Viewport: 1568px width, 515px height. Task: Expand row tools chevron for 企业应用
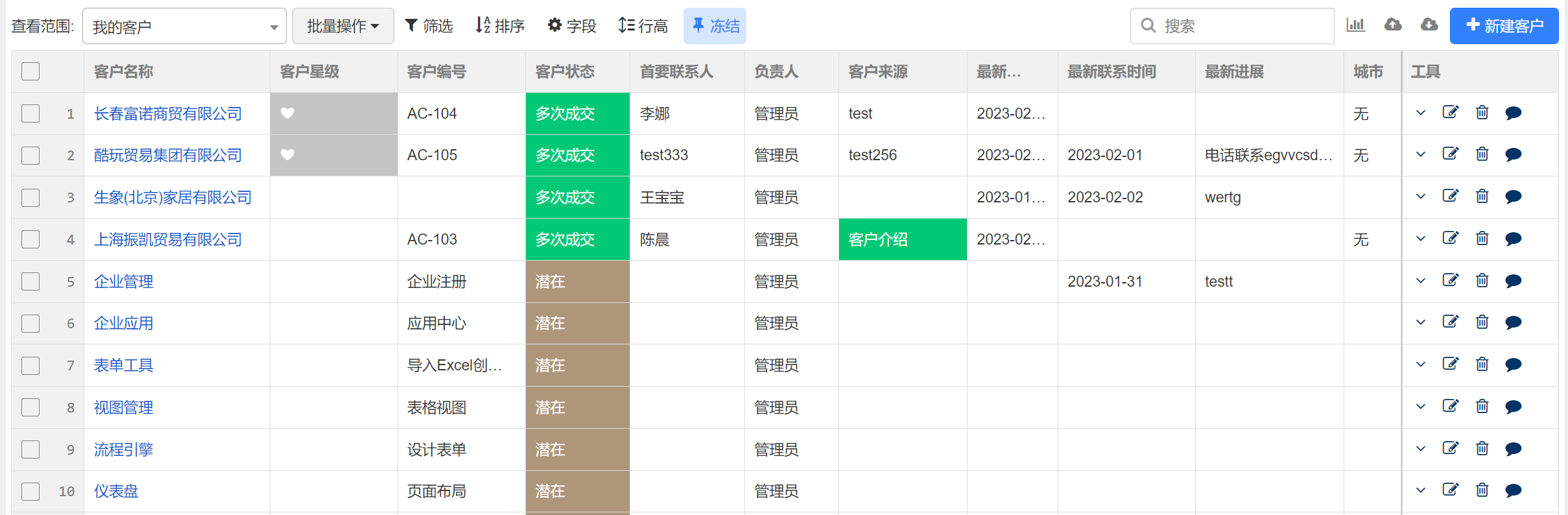(1420, 322)
